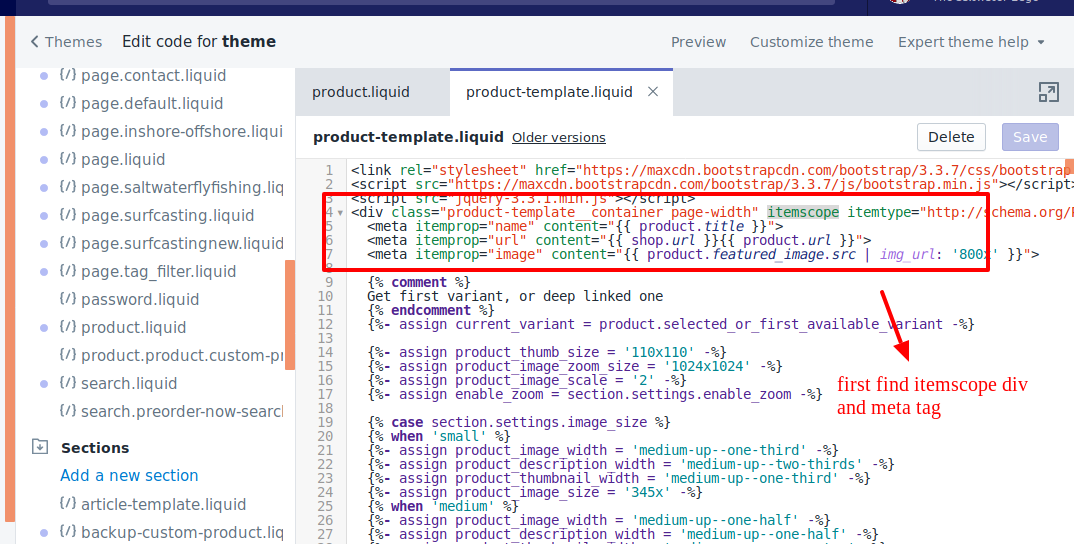Click liquid file icon beside page.saltwaterflyfishing
This screenshot has height=544, width=1074.
click(67, 187)
